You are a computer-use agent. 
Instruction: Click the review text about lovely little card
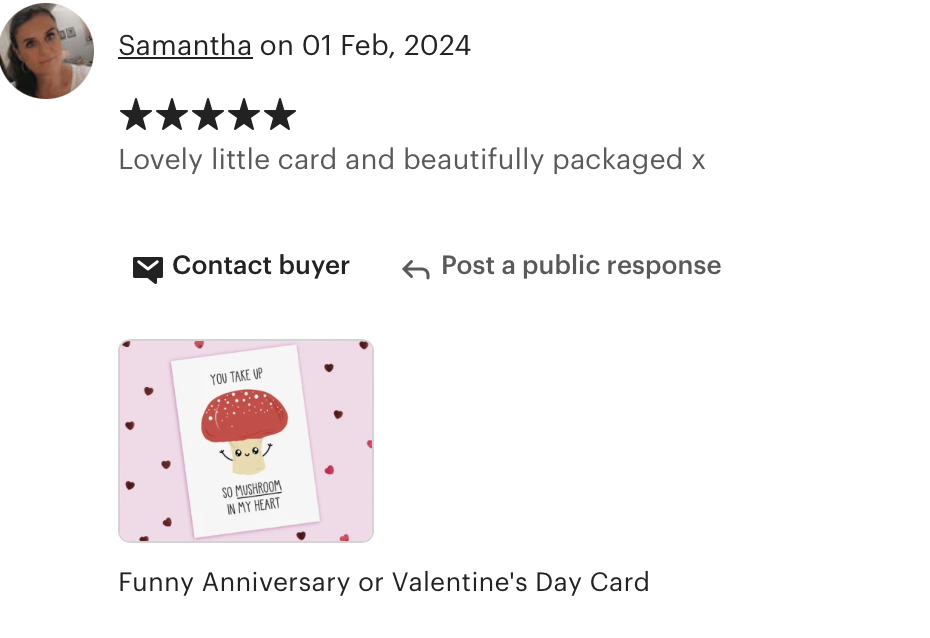412,160
